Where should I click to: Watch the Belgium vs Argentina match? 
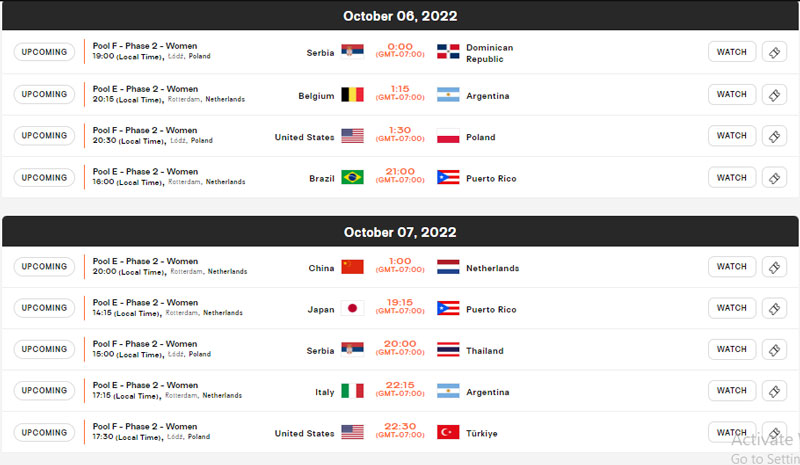pyautogui.click(x=732, y=94)
